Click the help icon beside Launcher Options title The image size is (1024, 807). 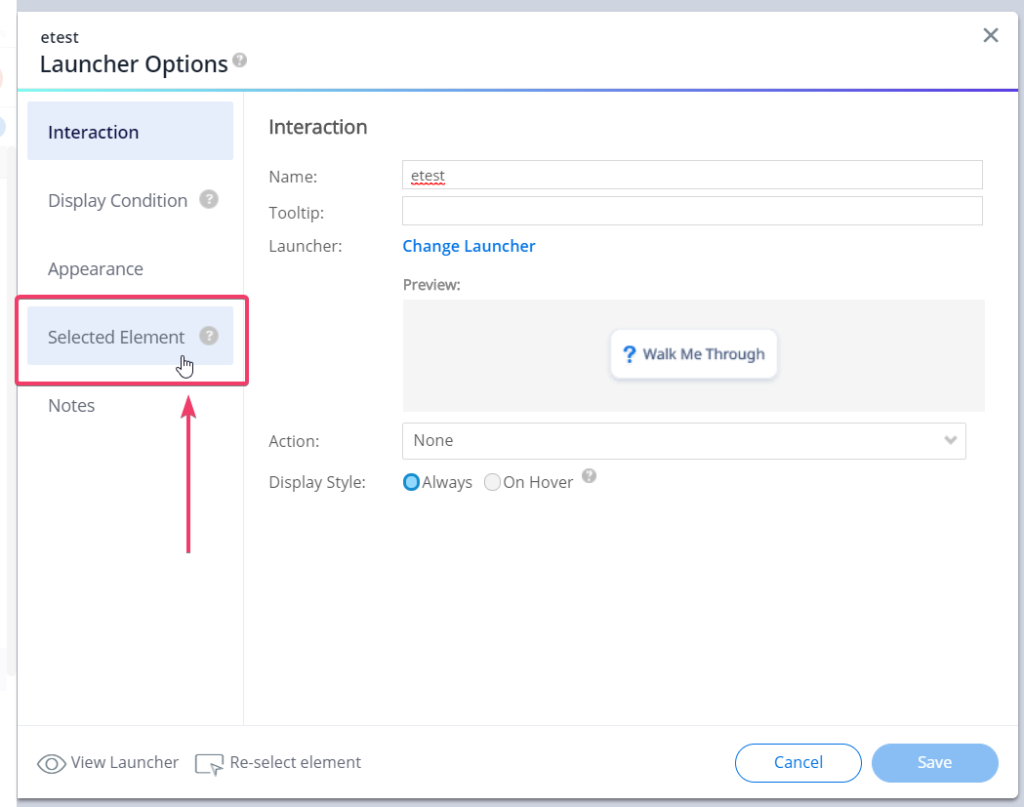point(239,60)
